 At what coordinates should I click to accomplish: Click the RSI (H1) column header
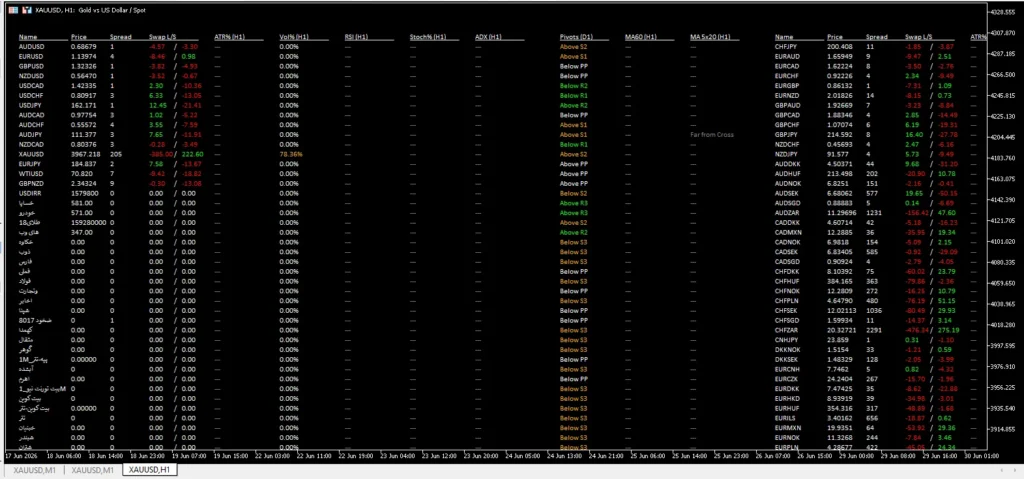[357, 37]
